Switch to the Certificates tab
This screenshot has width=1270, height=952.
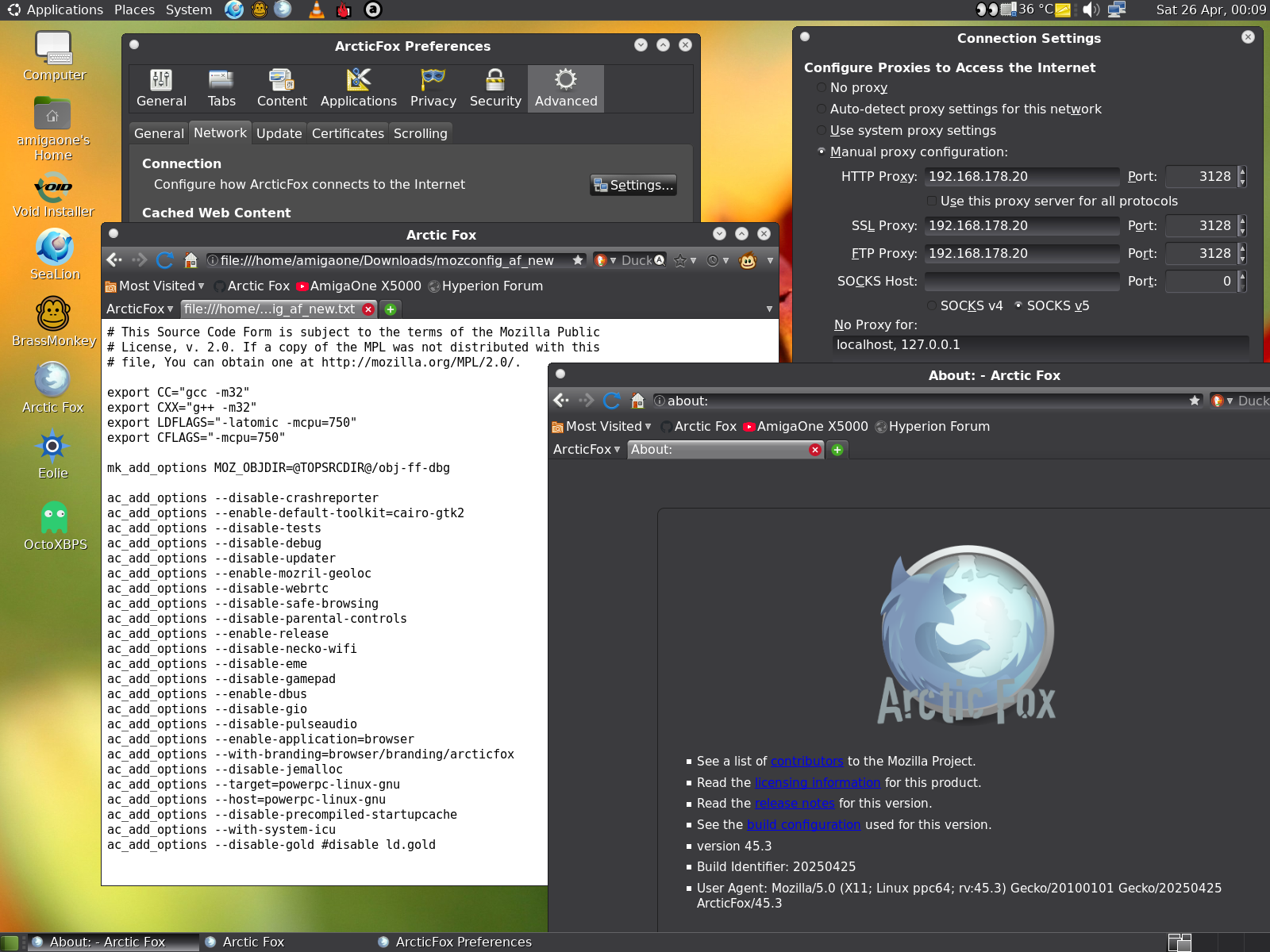click(x=348, y=133)
